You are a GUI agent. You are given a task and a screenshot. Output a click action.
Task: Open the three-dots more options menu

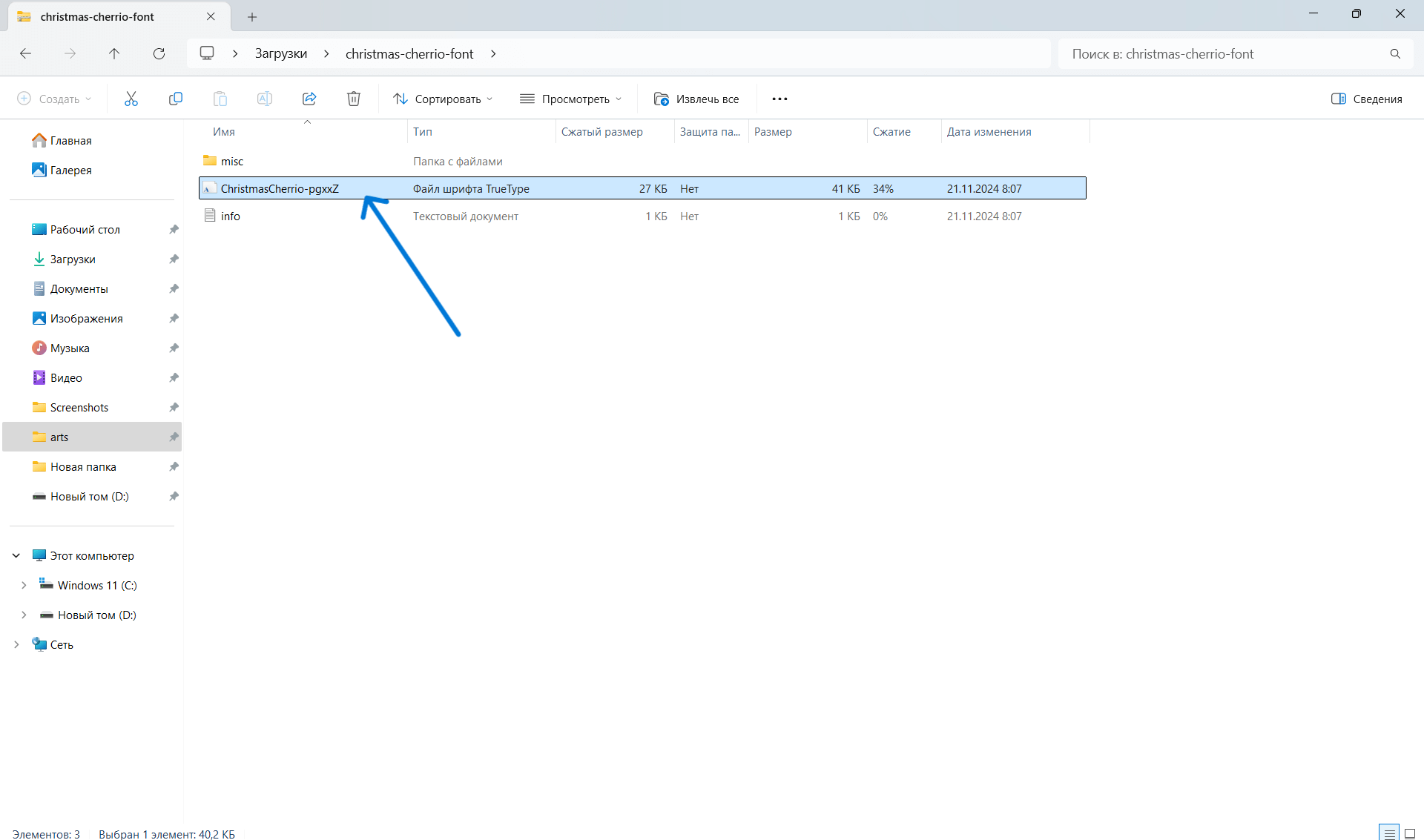(x=779, y=99)
